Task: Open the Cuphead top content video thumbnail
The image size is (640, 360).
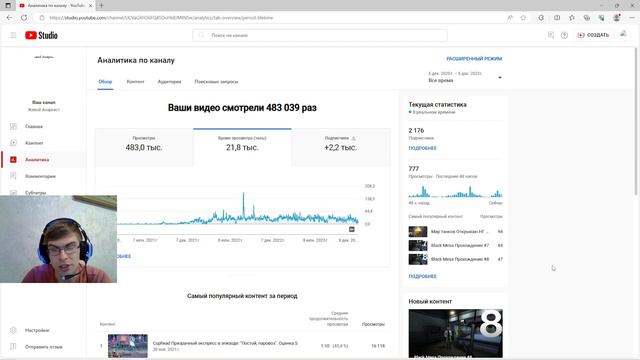Action: 128,346
